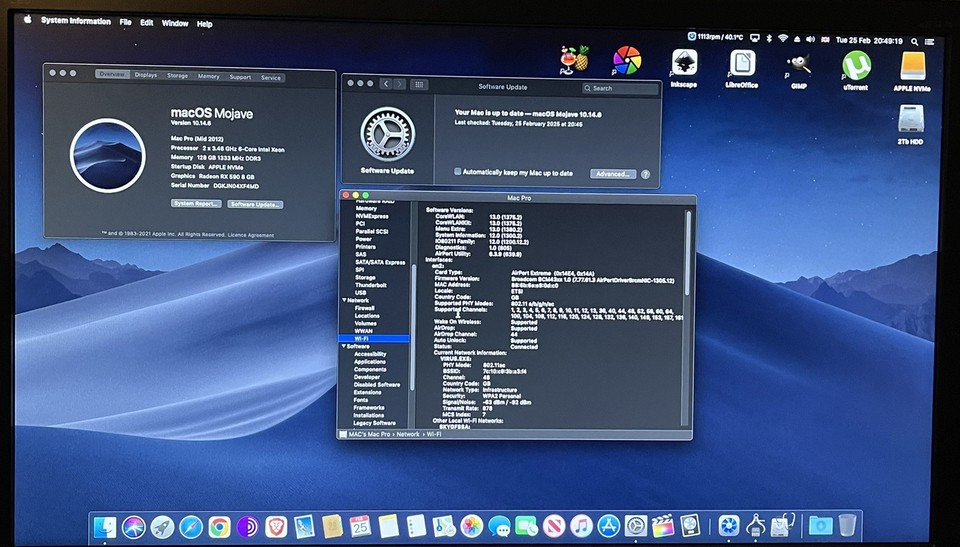This screenshot has height=547, width=960.
Task: Open System Information menu
Action: click(76, 21)
